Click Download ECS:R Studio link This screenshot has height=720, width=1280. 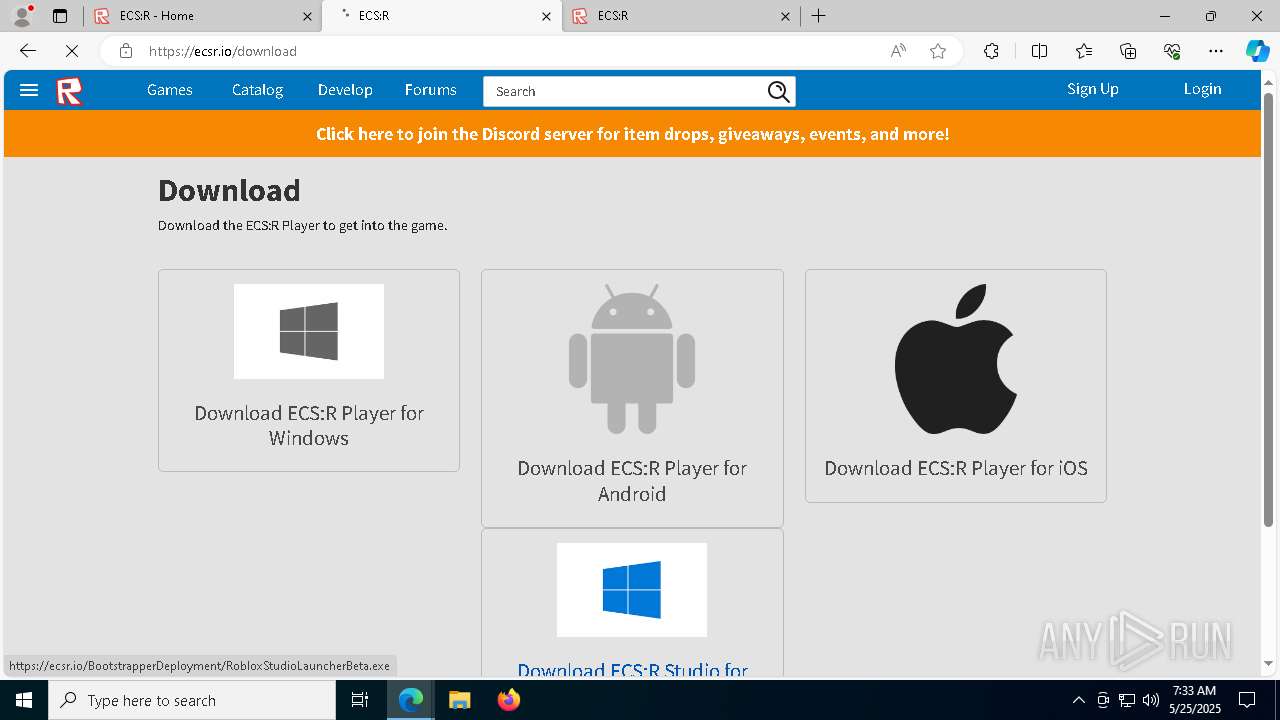coord(632,669)
